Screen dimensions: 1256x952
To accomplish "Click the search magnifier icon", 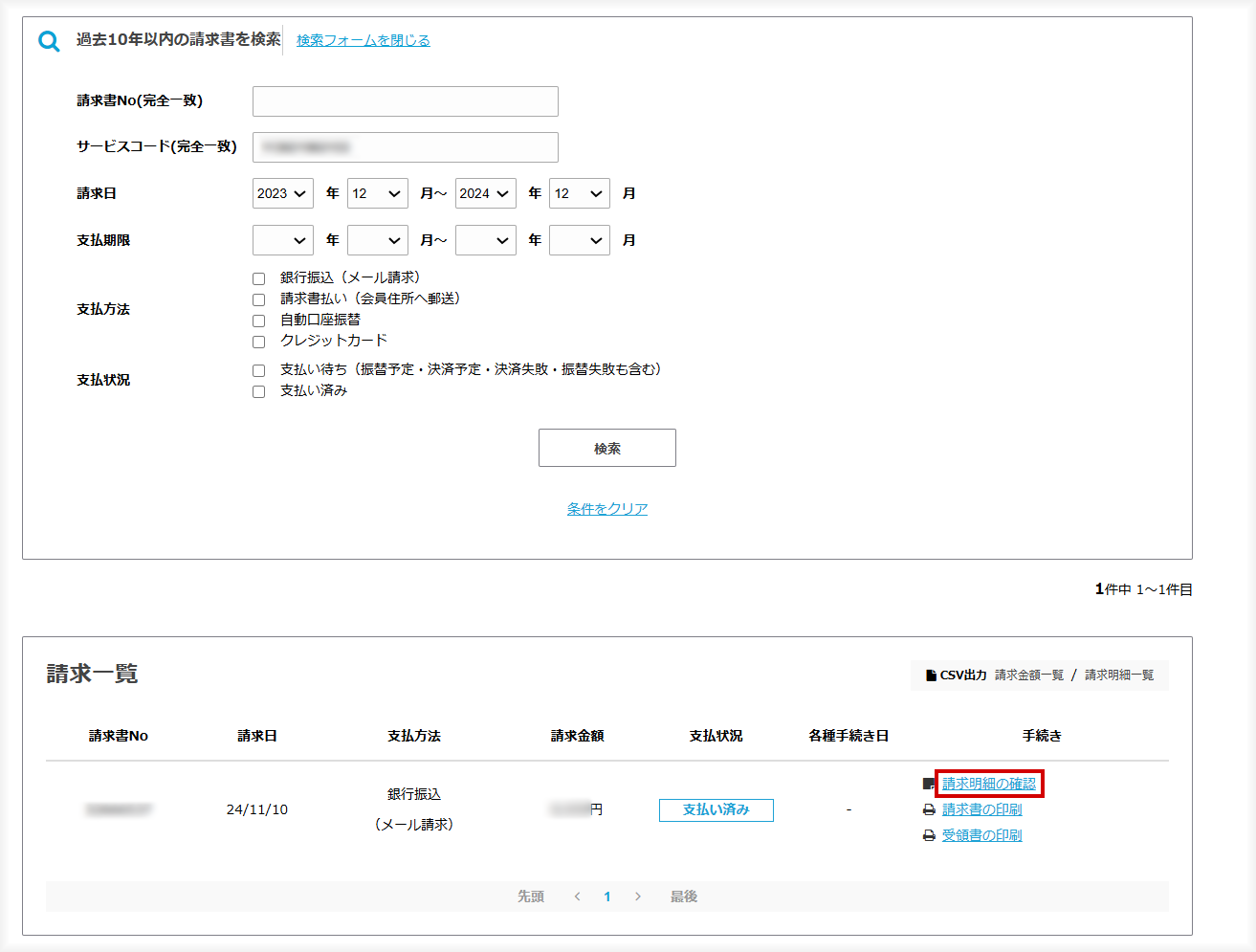I will point(47,40).
